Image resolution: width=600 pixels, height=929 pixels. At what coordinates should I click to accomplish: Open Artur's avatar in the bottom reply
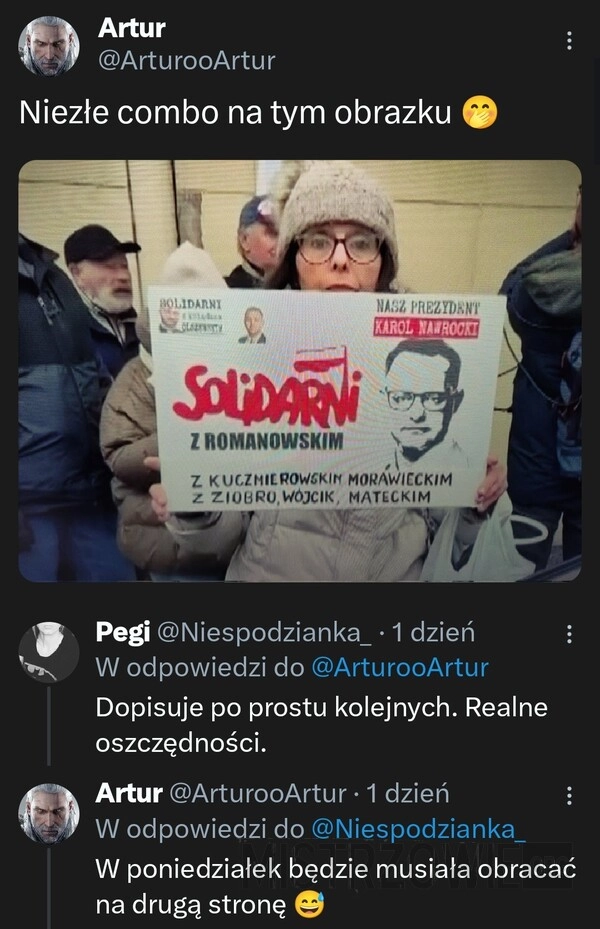[49, 813]
